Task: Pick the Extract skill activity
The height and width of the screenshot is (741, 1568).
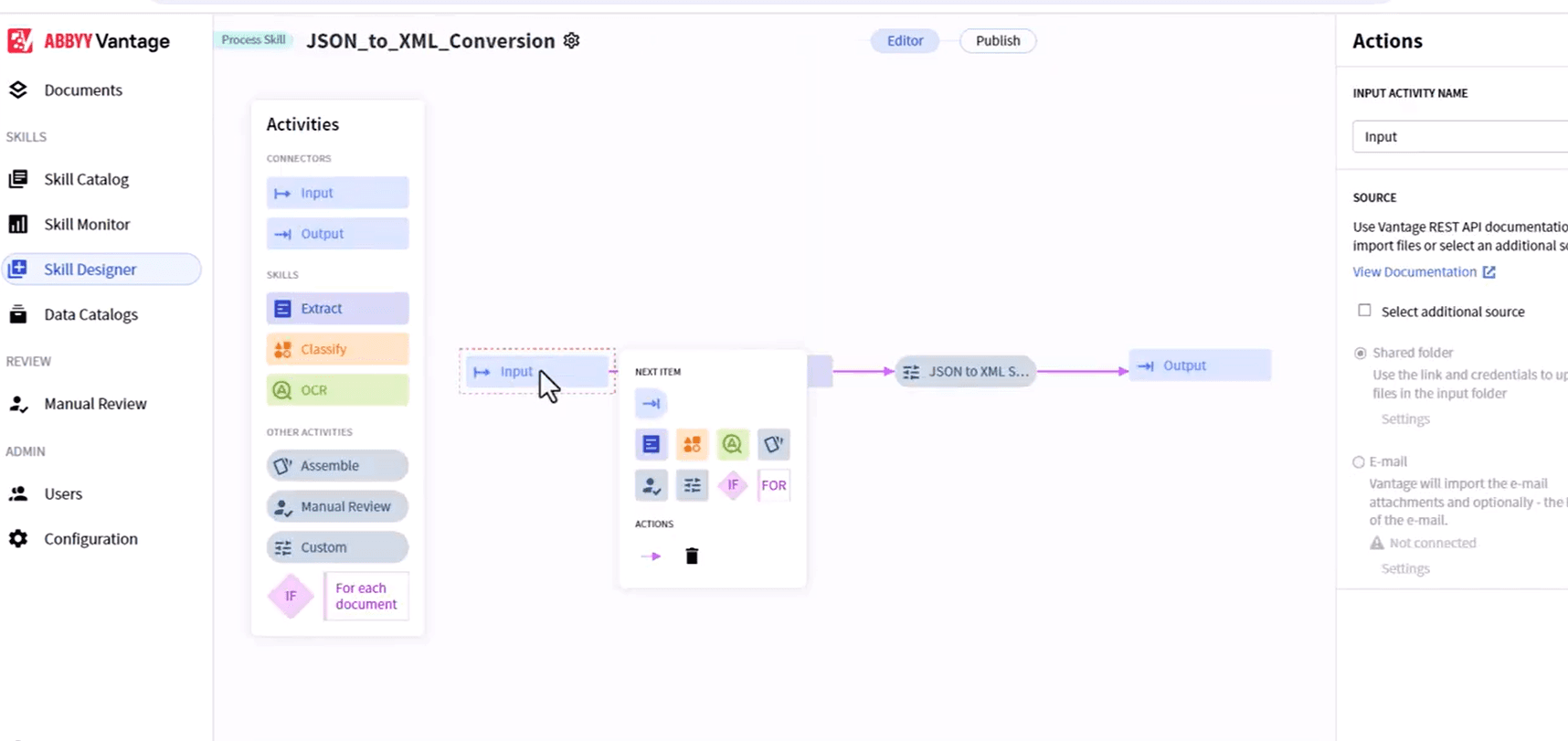Action: point(337,309)
